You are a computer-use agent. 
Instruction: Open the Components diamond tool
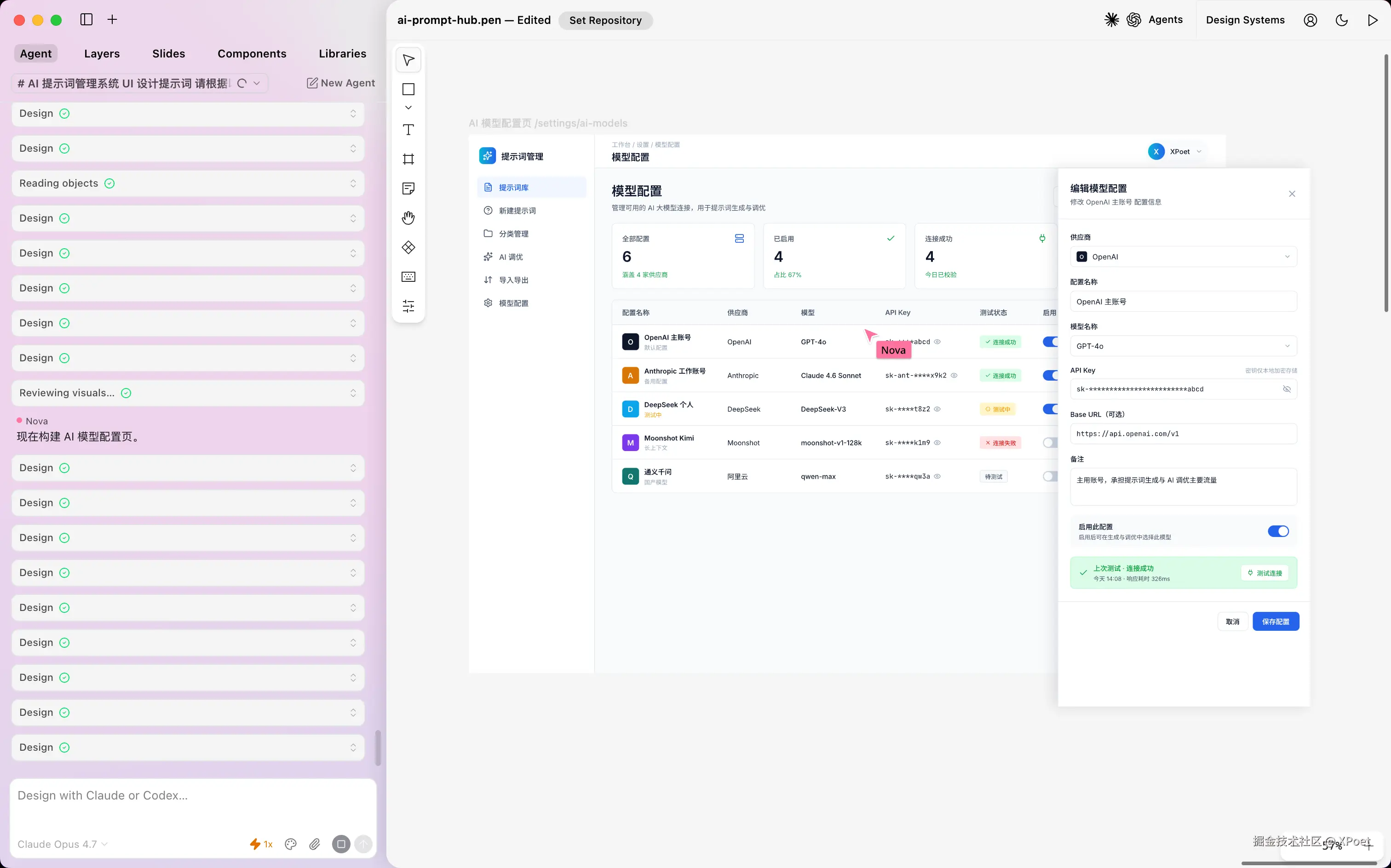coord(408,247)
